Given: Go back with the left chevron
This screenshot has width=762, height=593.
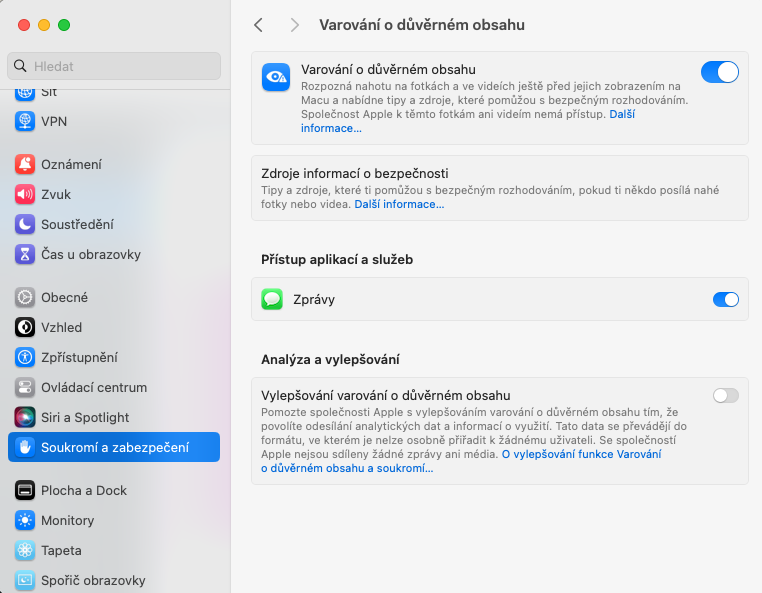Looking at the screenshot, I should pyautogui.click(x=259, y=25).
